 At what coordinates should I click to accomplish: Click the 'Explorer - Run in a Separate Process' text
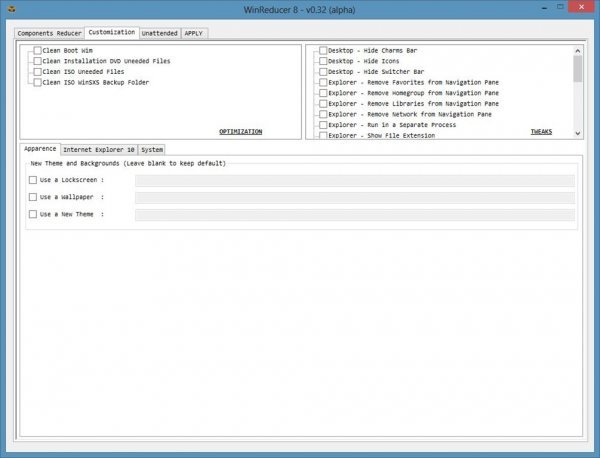(x=392, y=125)
